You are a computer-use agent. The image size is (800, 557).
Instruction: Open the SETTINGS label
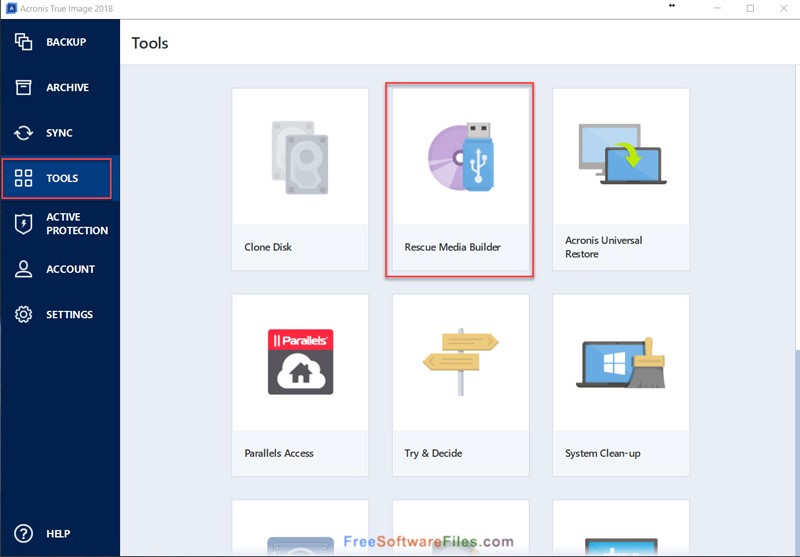pyautogui.click(x=69, y=314)
